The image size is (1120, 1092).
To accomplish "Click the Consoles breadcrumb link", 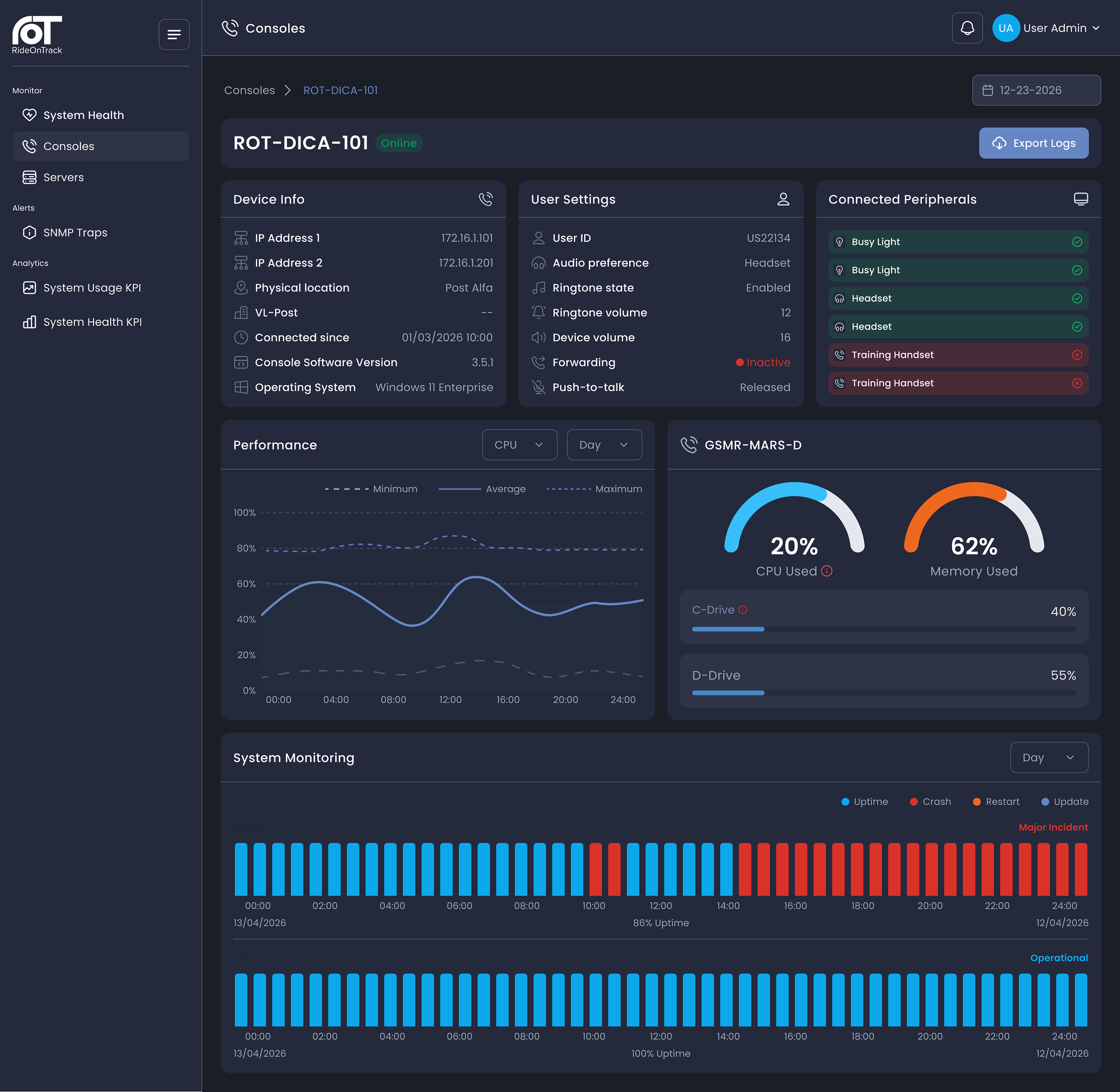I will (x=249, y=90).
